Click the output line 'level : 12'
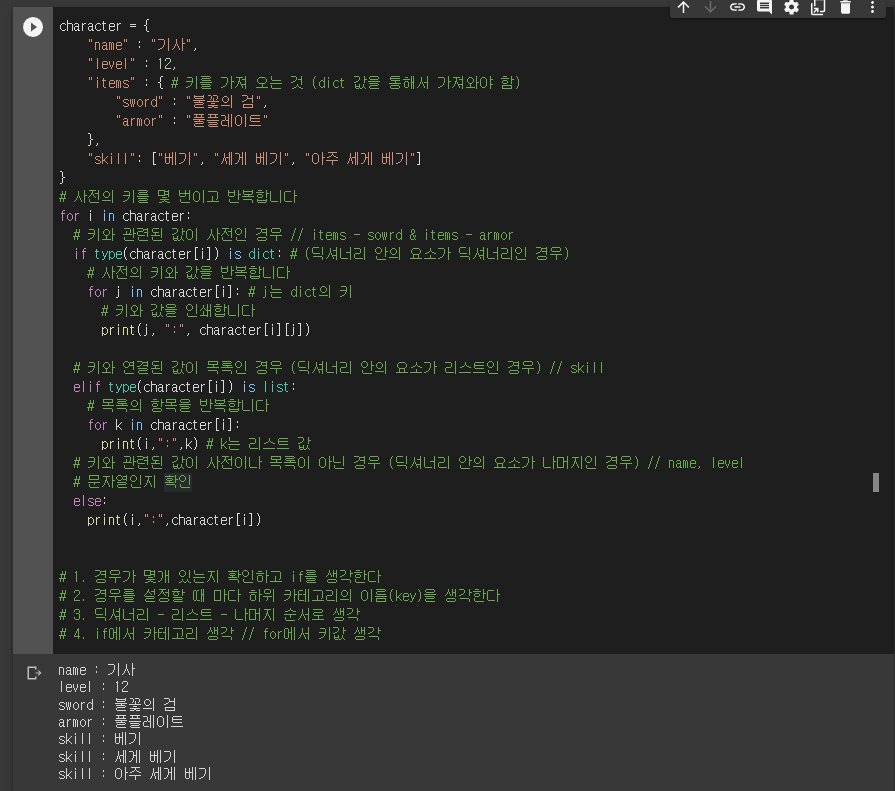The image size is (895, 791). [x=93, y=687]
